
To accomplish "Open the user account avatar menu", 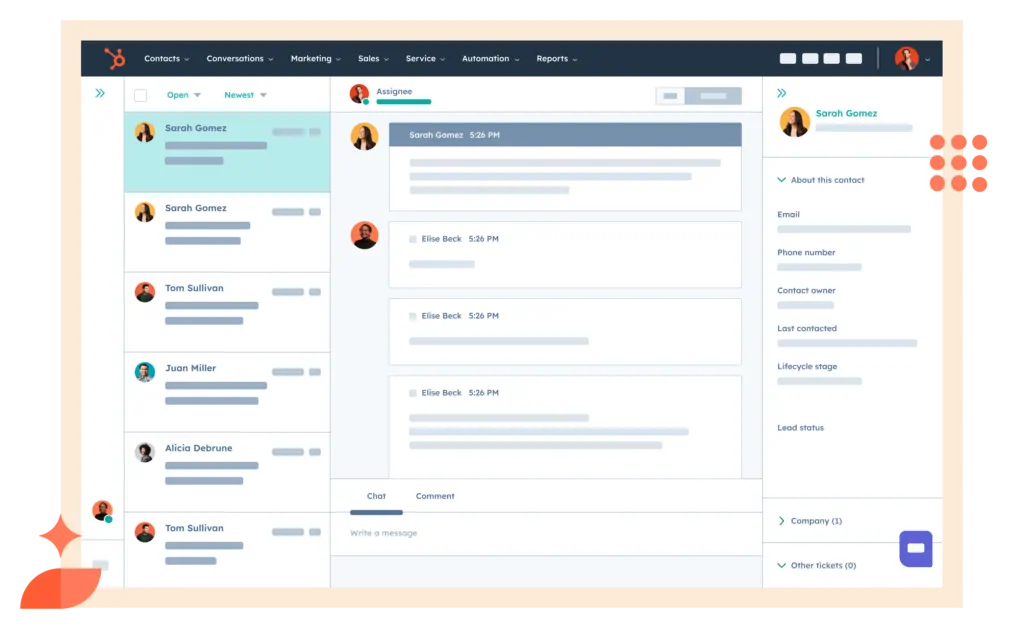I will (x=912, y=59).
